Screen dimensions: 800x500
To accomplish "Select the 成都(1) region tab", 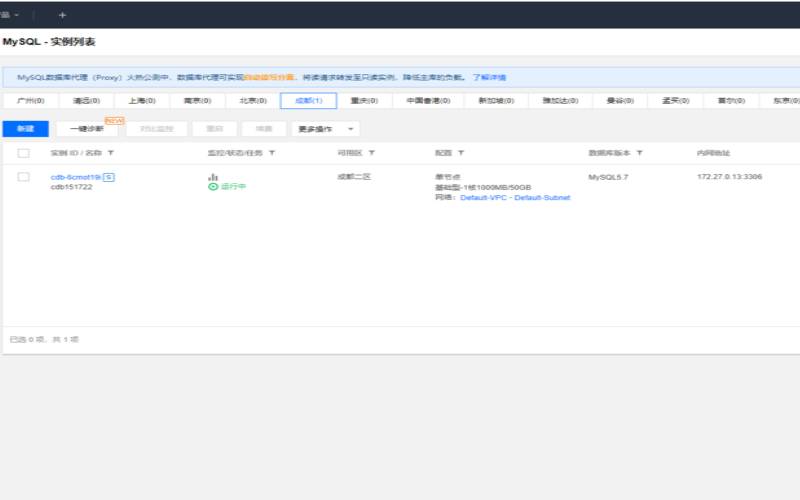I will pos(309,101).
